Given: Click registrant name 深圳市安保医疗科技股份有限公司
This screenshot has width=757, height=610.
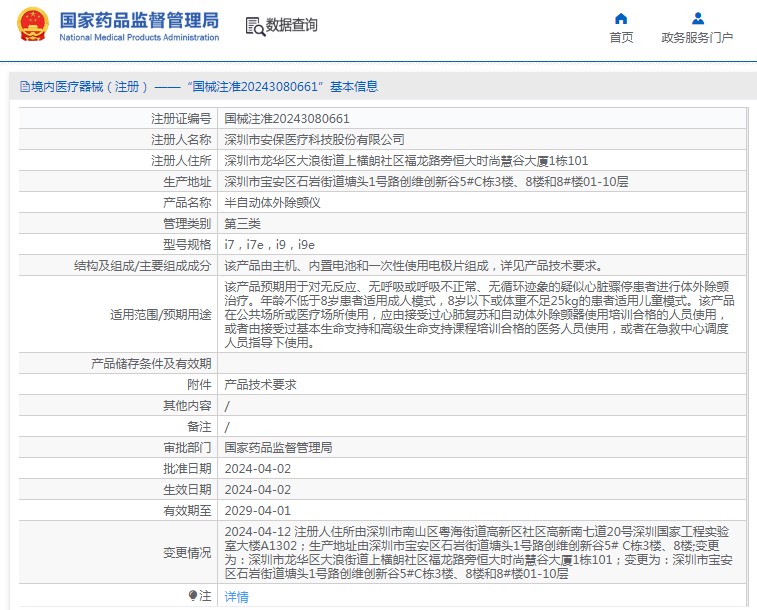Looking at the screenshot, I should coord(314,140).
